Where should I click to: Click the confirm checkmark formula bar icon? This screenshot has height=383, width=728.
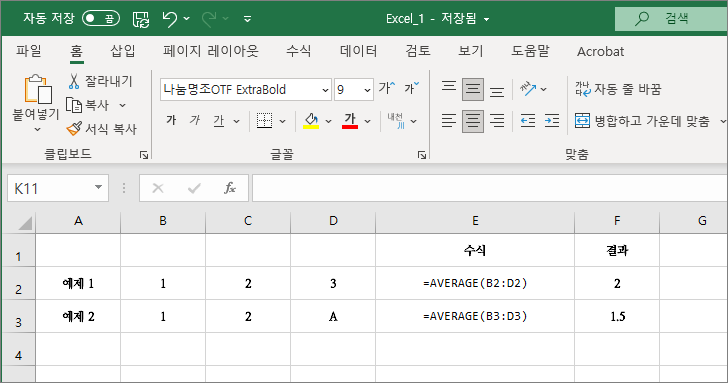click(x=194, y=188)
